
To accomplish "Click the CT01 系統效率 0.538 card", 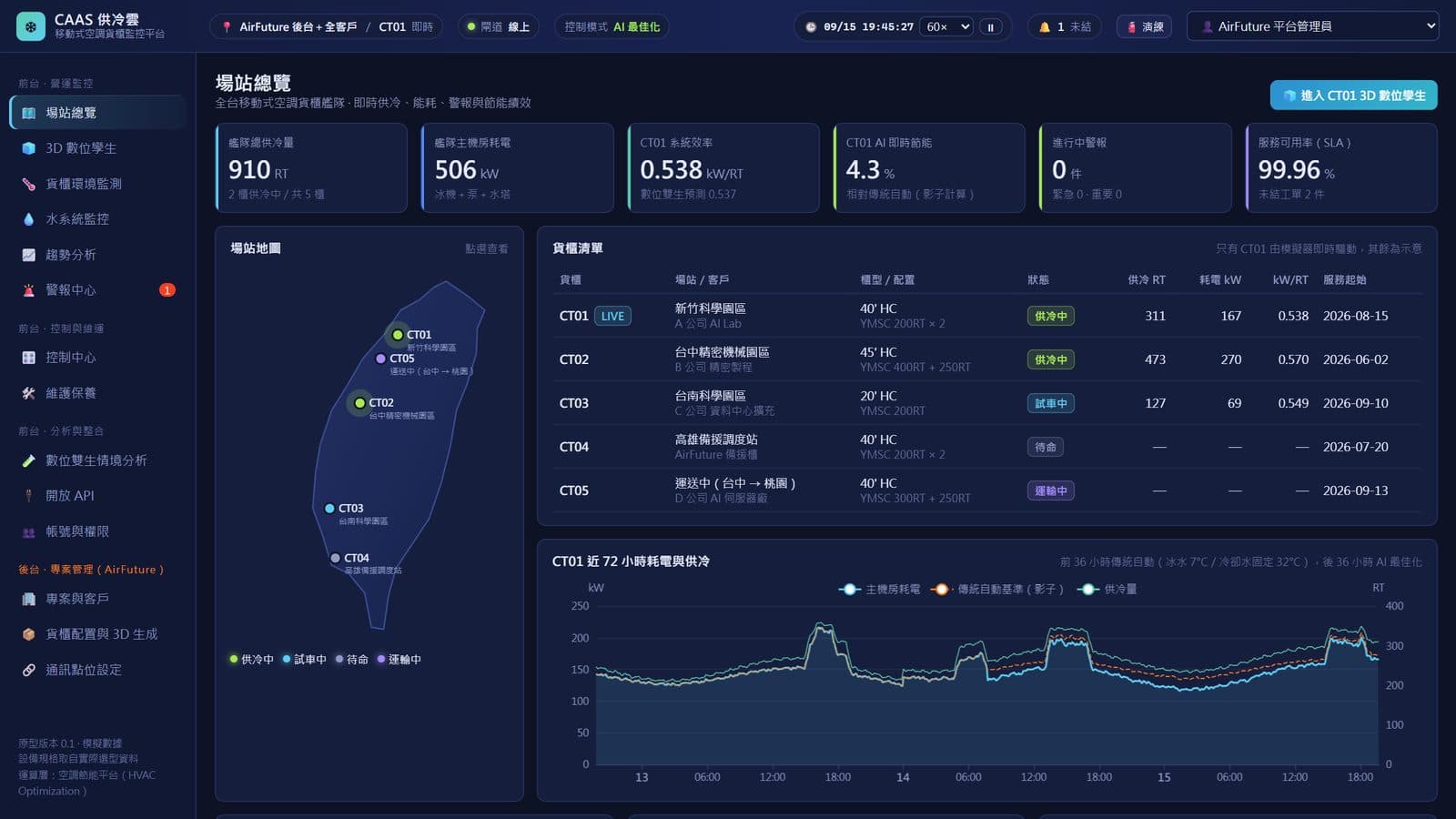I will [723, 168].
